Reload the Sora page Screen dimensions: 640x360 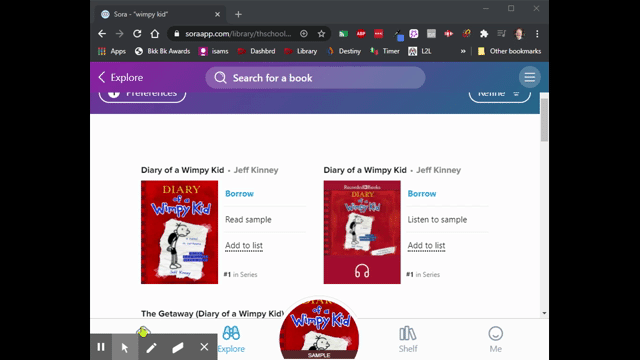pos(137,34)
